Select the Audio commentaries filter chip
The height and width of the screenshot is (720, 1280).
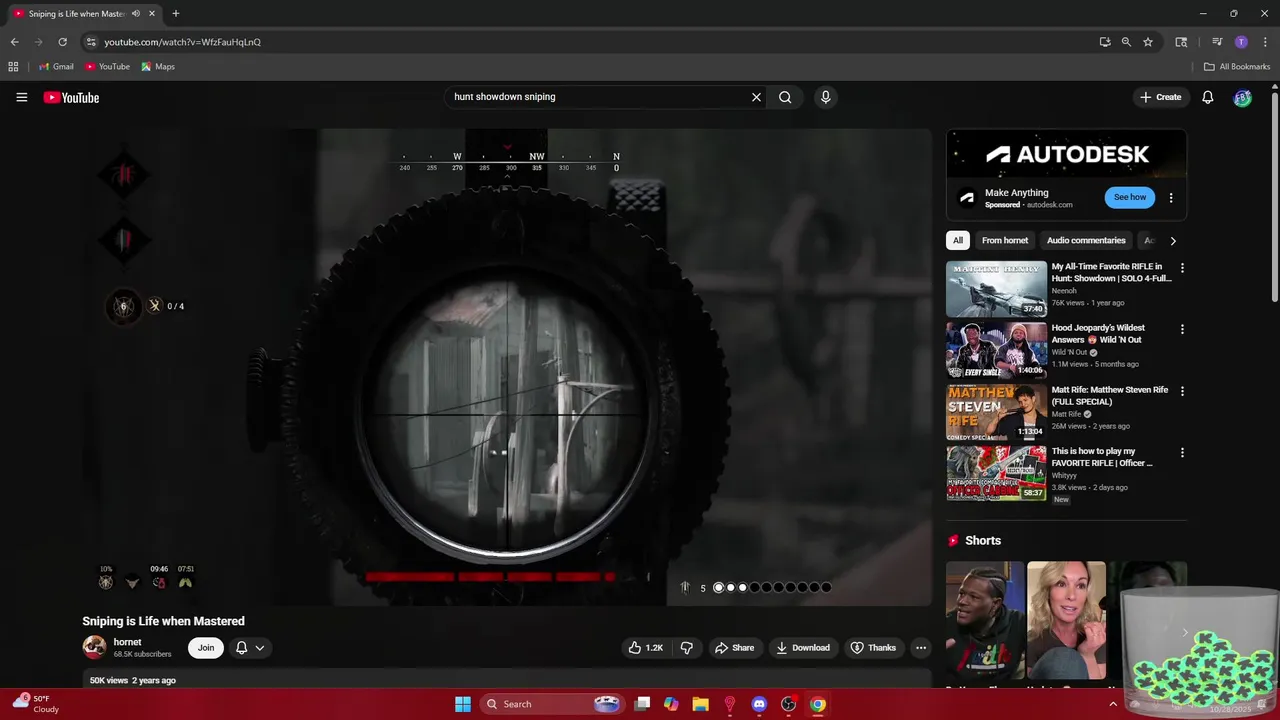click(x=1086, y=240)
